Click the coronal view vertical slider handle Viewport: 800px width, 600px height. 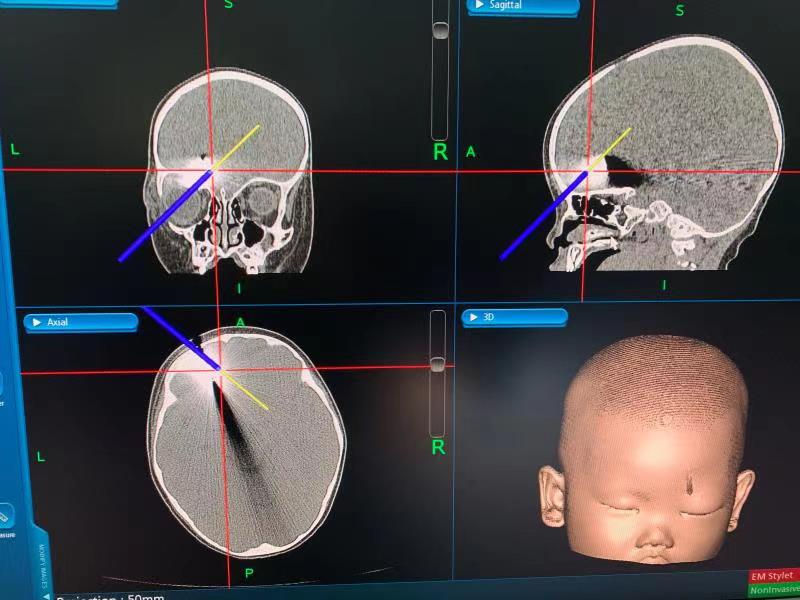(439, 30)
